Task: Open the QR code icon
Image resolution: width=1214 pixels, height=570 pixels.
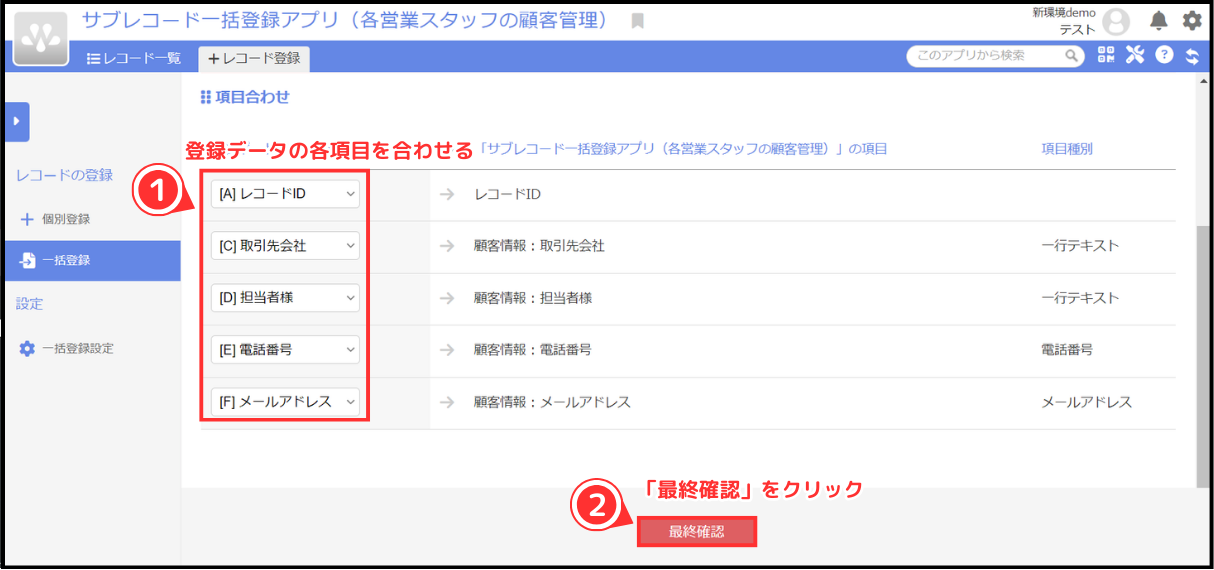Action: pyautogui.click(x=1106, y=56)
